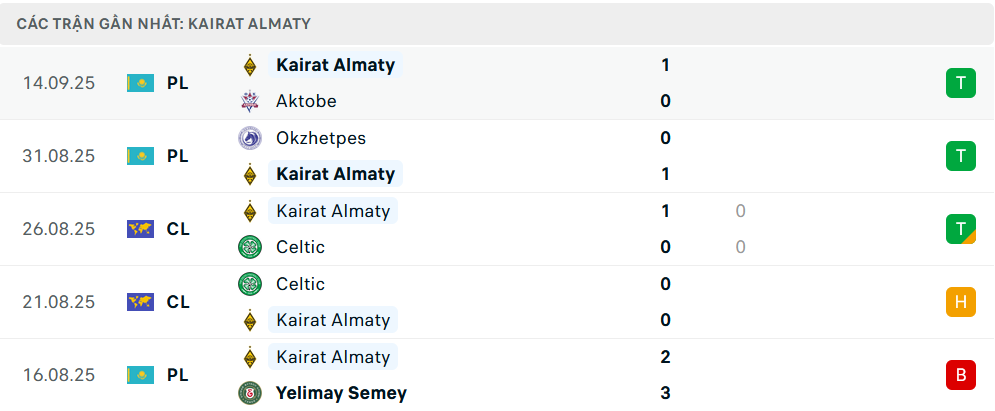Click orange H draw badge
The height and width of the screenshot is (411, 995).
click(x=960, y=302)
